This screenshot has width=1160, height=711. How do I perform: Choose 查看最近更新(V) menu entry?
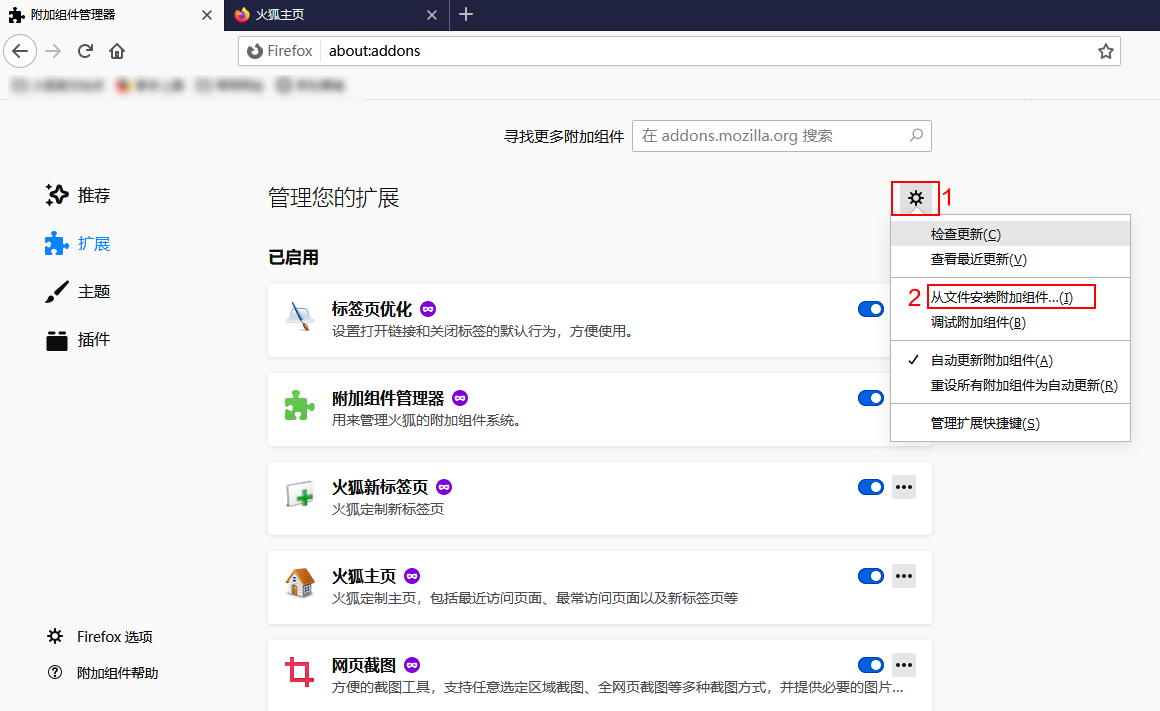point(1011,259)
